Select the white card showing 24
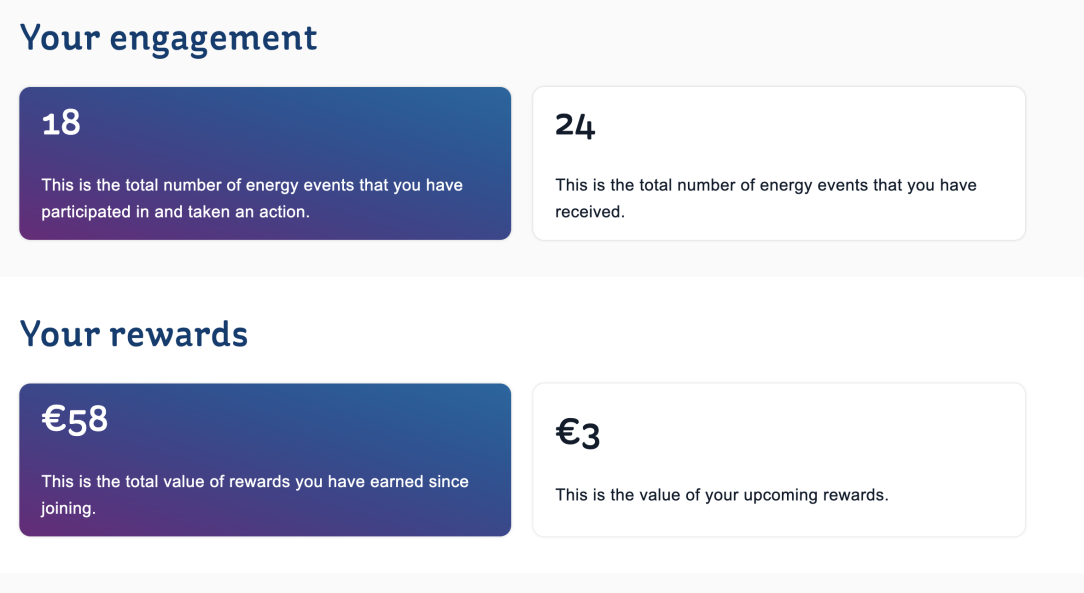This screenshot has width=1084, height=593. pos(779,163)
